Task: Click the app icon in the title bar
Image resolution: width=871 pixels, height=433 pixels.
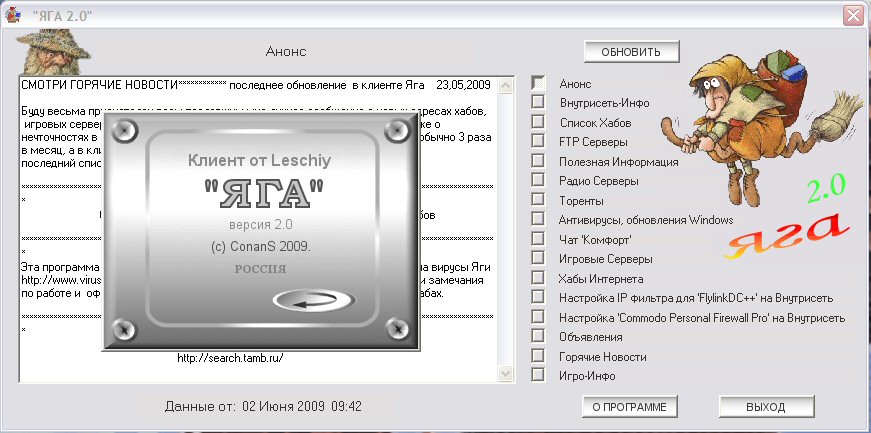Action: (12, 15)
